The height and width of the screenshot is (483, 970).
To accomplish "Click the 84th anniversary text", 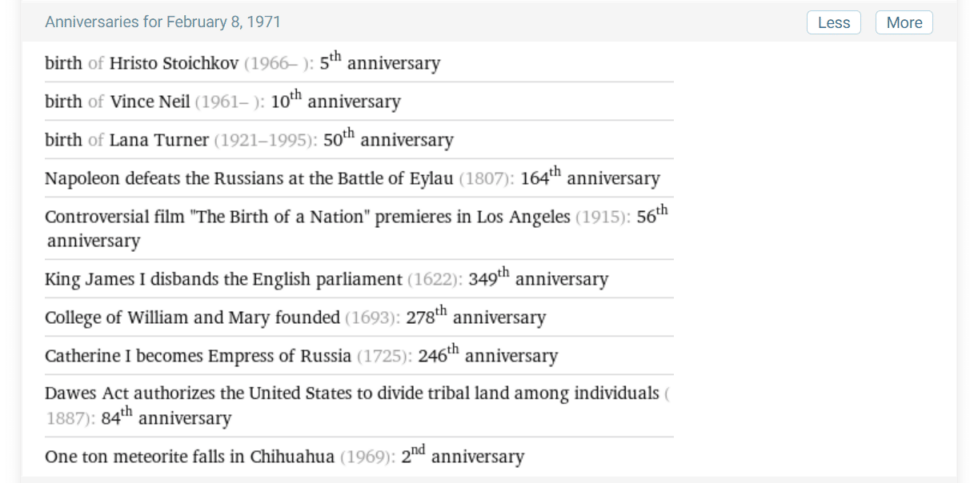I will tap(166, 417).
